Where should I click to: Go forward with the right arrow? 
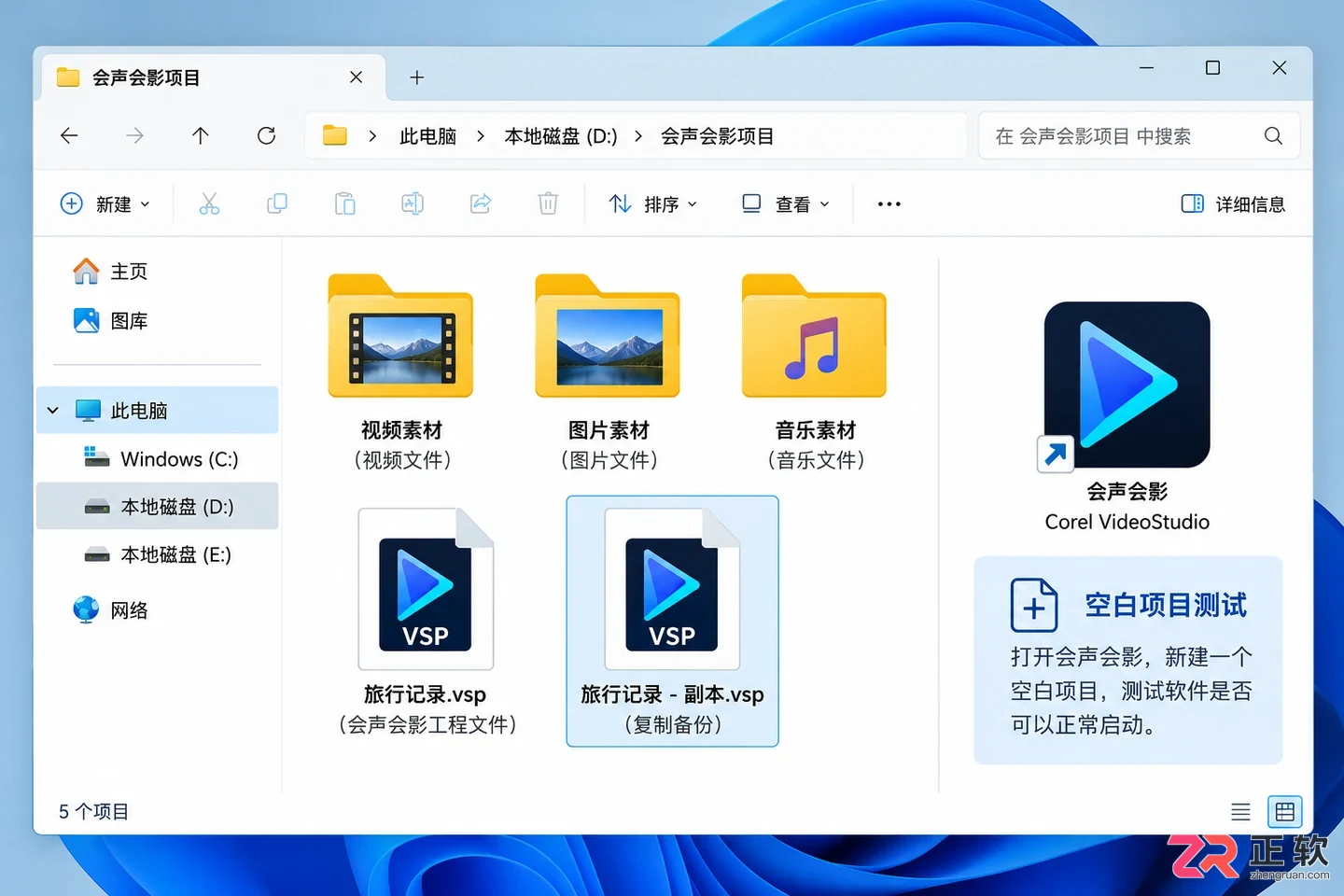tap(135, 136)
